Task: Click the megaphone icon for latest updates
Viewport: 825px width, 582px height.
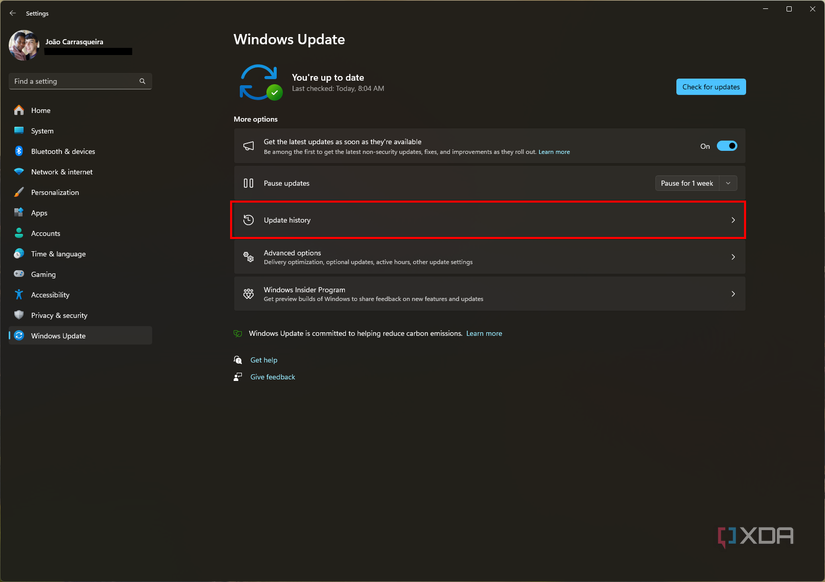Action: click(x=248, y=146)
